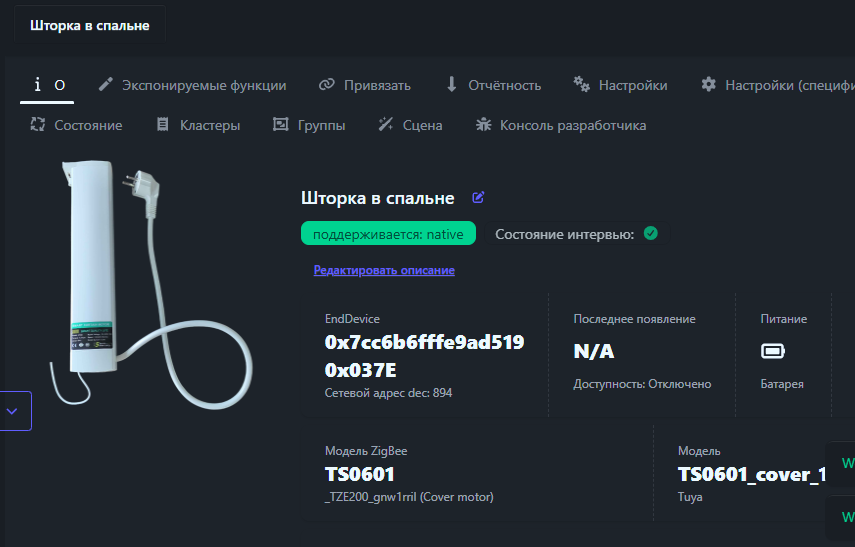Click the EndDevice label
The image size is (855, 547).
352,319
